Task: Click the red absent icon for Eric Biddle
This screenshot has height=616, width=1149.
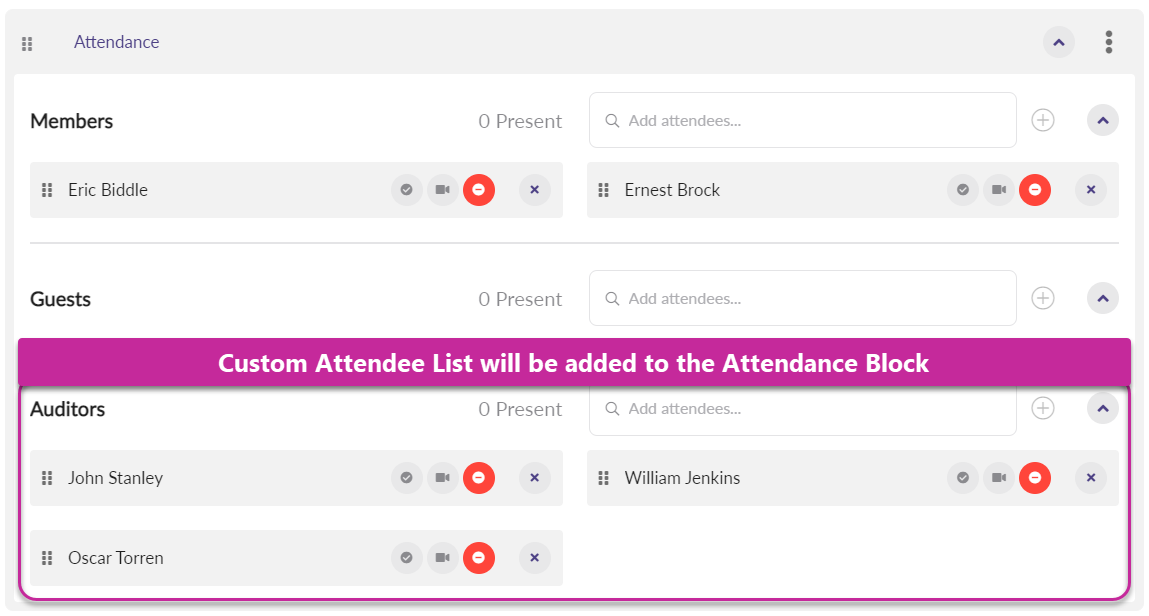Action: pos(479,190)
